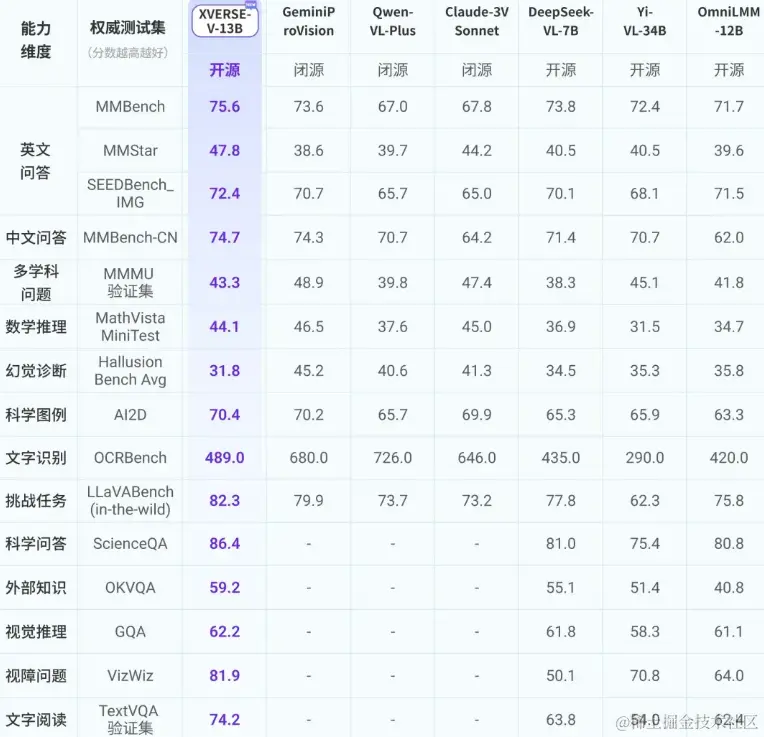Select the AI2D row label
This screenshot has width=764, height=737.
coord(130,415)
